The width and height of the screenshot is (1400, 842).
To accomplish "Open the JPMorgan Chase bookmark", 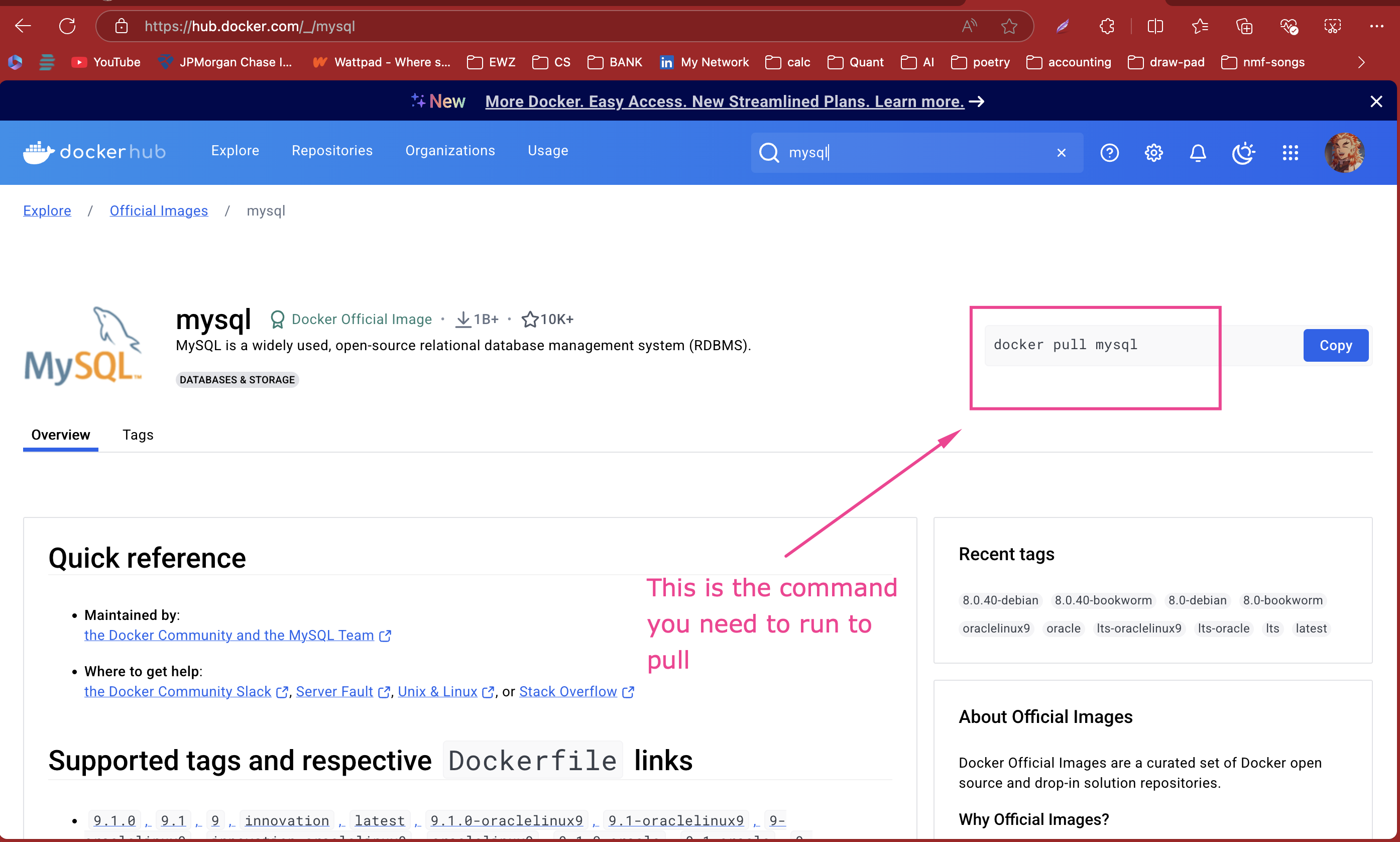I will 224,62.
